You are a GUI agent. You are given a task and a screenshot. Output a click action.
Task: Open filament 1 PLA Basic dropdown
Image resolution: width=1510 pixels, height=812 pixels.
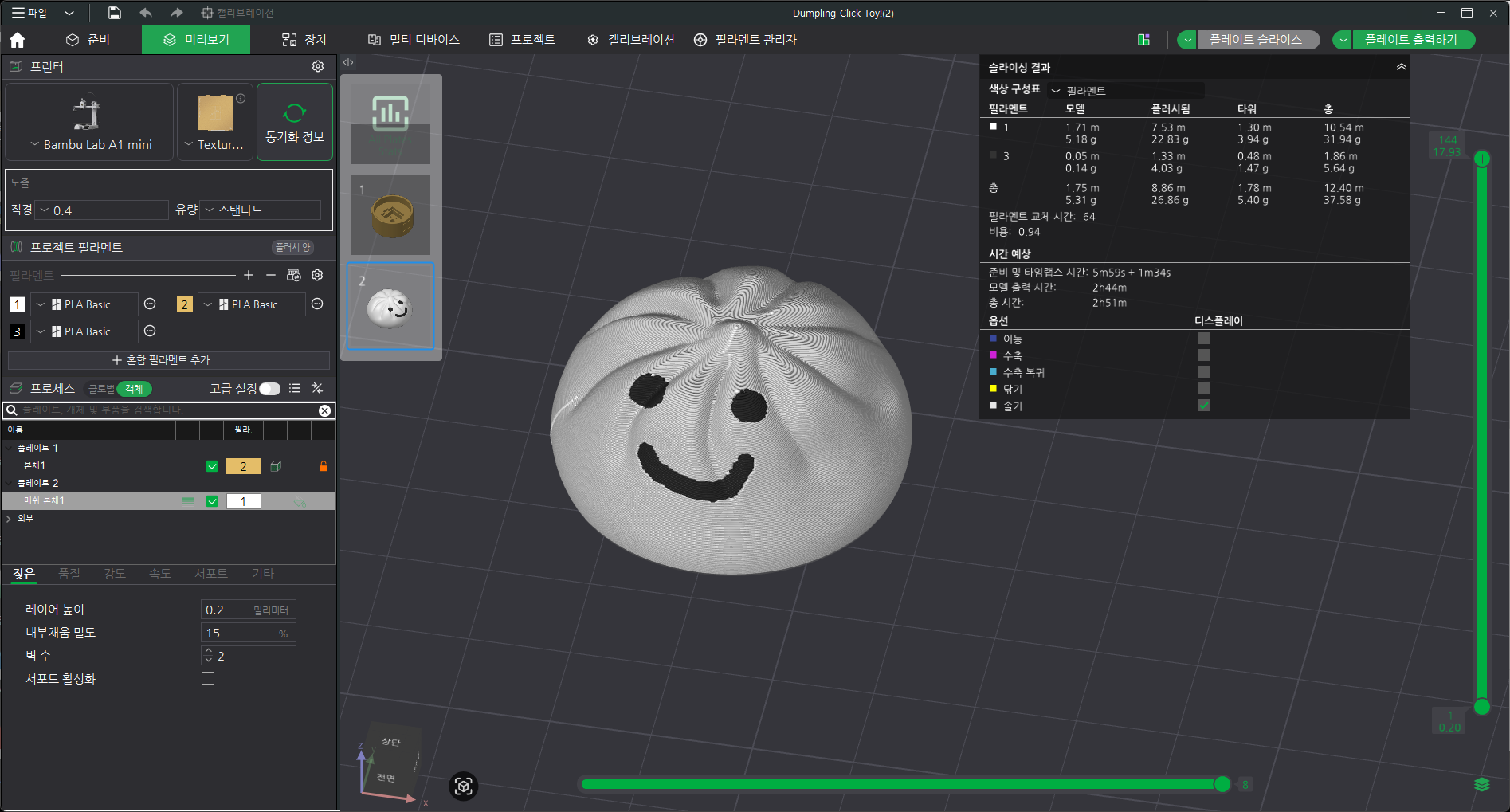[x=85, y=304]
